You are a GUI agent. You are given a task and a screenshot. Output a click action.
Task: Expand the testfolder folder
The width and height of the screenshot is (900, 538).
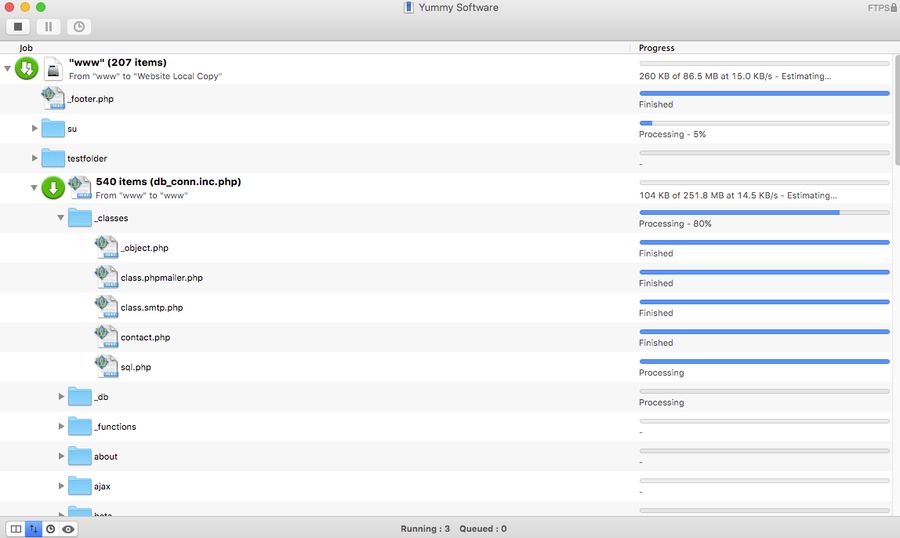(35, 158)
